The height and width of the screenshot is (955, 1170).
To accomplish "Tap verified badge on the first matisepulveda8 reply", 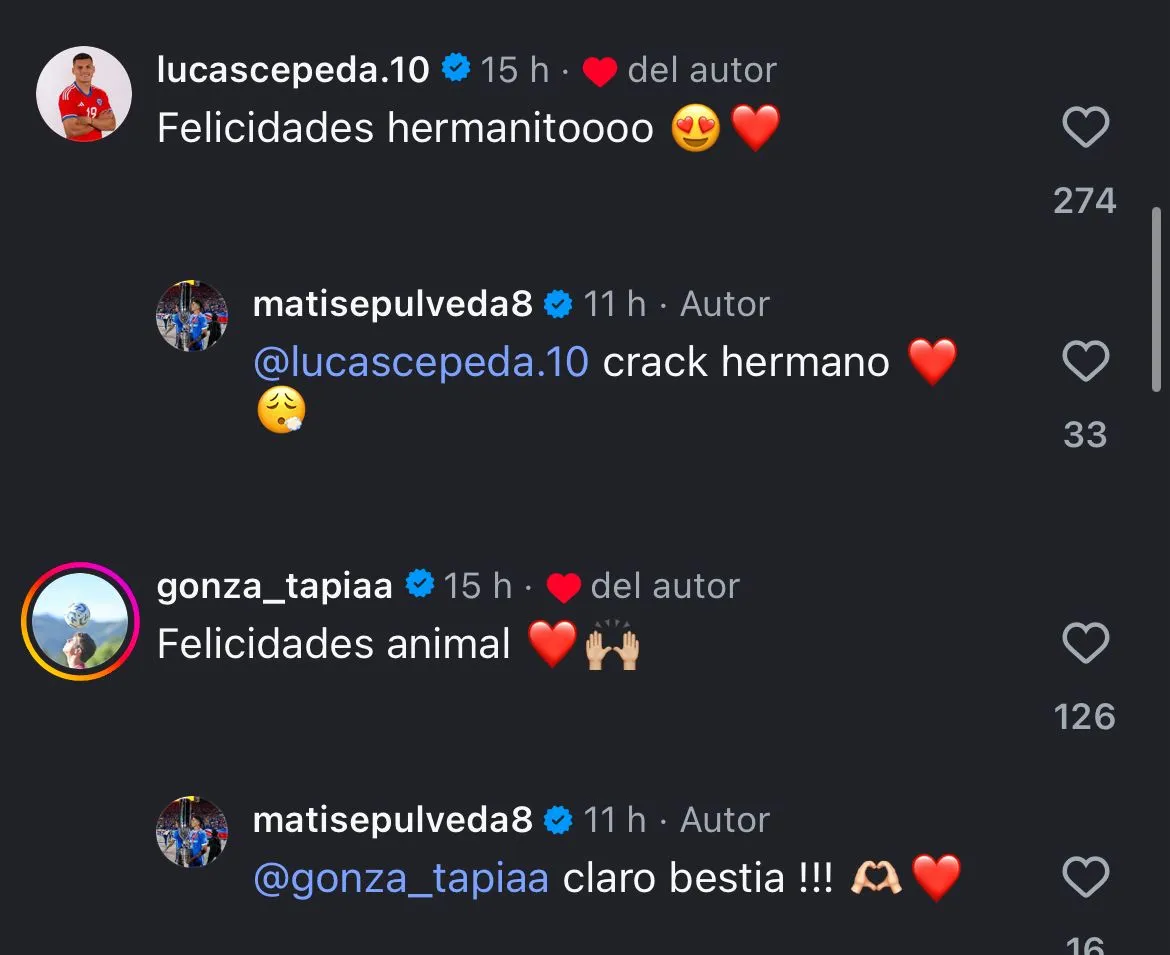I will coord(558,304).
